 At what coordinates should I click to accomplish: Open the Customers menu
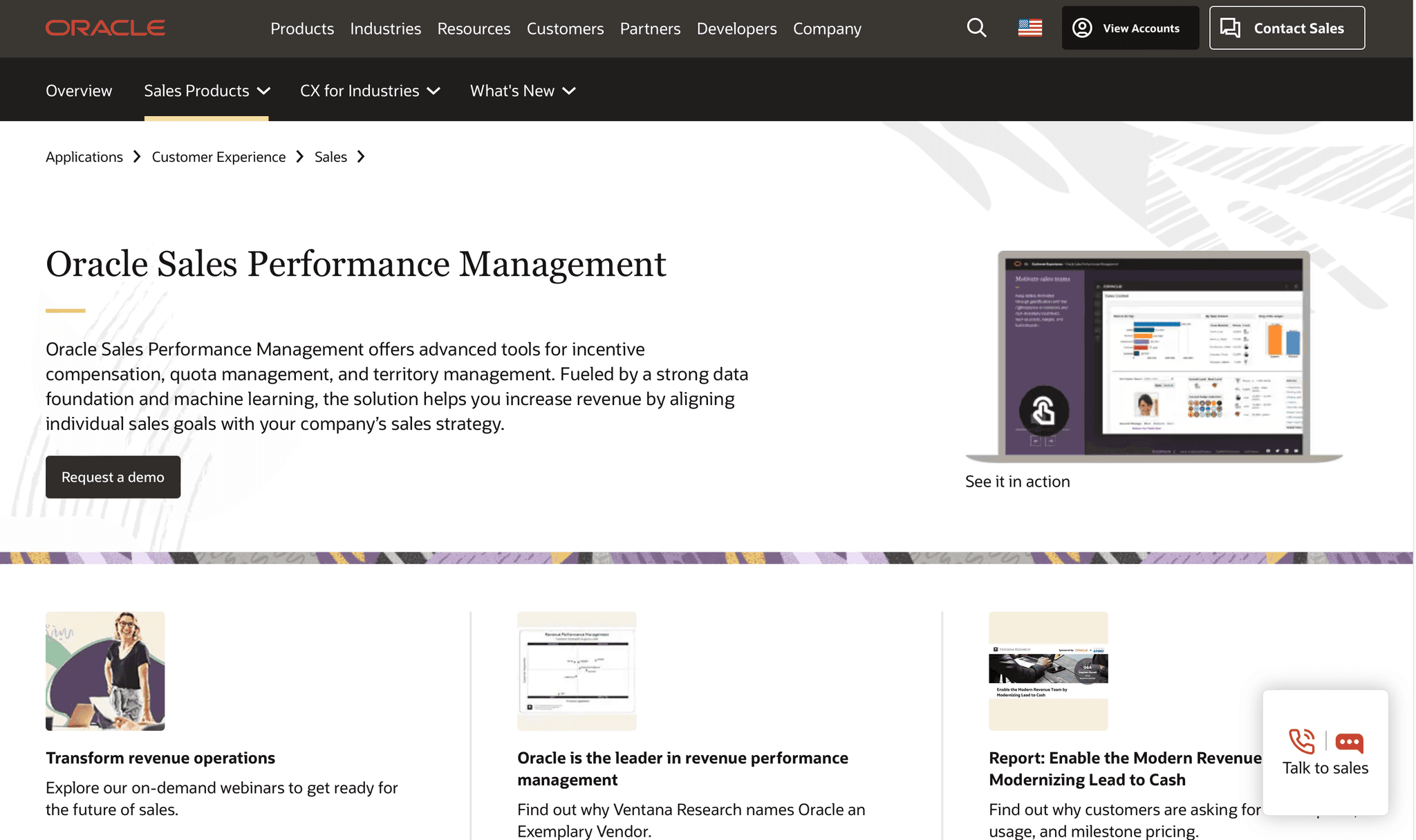pos(565,28)
